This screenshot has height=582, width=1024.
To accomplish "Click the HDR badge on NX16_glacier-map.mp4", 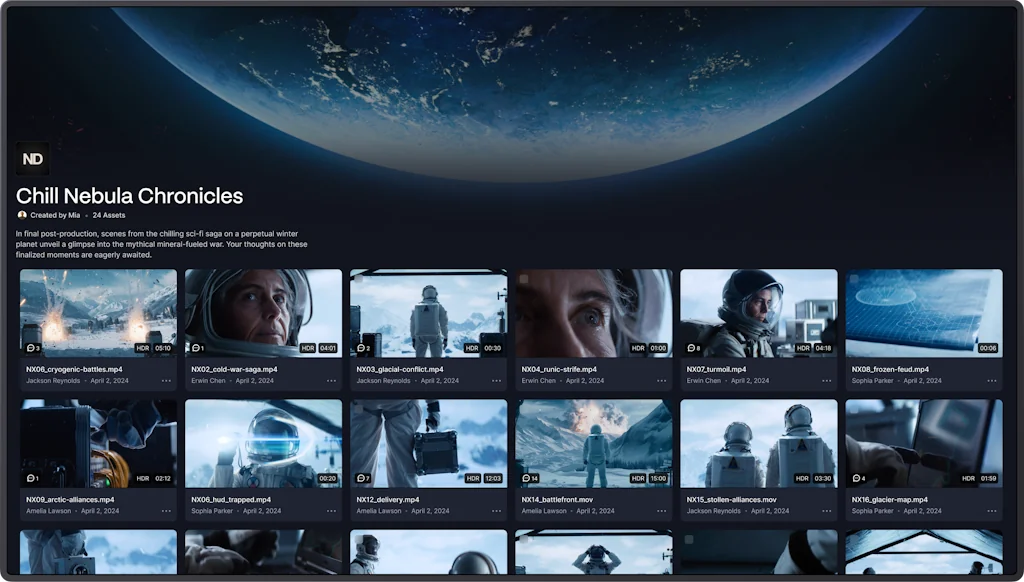I will (968, 478).
